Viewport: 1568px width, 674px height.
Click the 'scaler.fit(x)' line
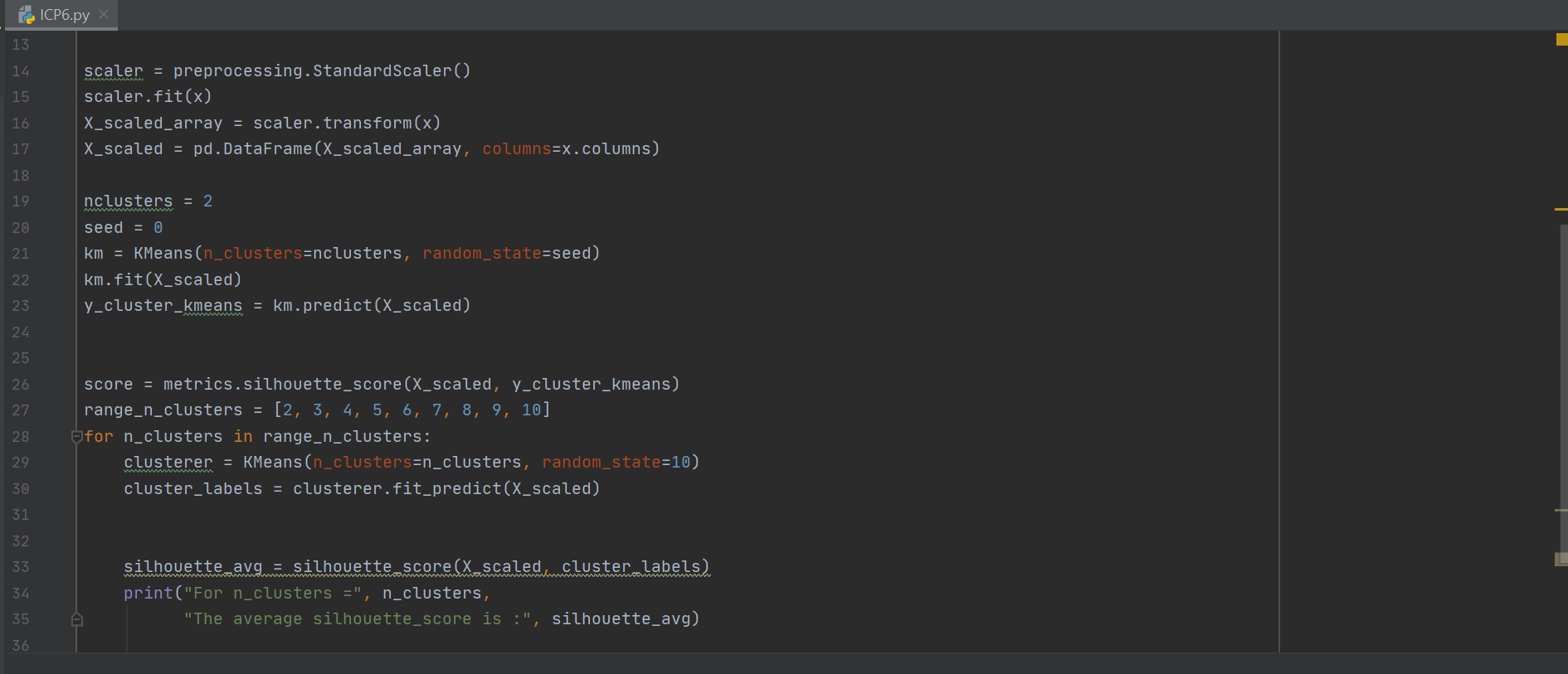coord(148,96)
